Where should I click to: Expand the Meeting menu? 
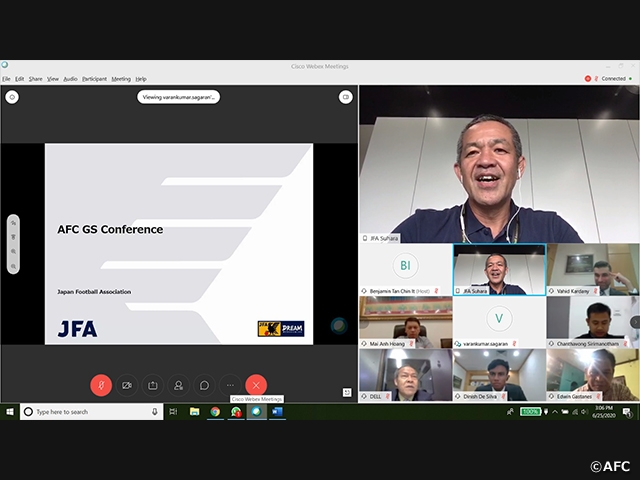pos(121,78)
